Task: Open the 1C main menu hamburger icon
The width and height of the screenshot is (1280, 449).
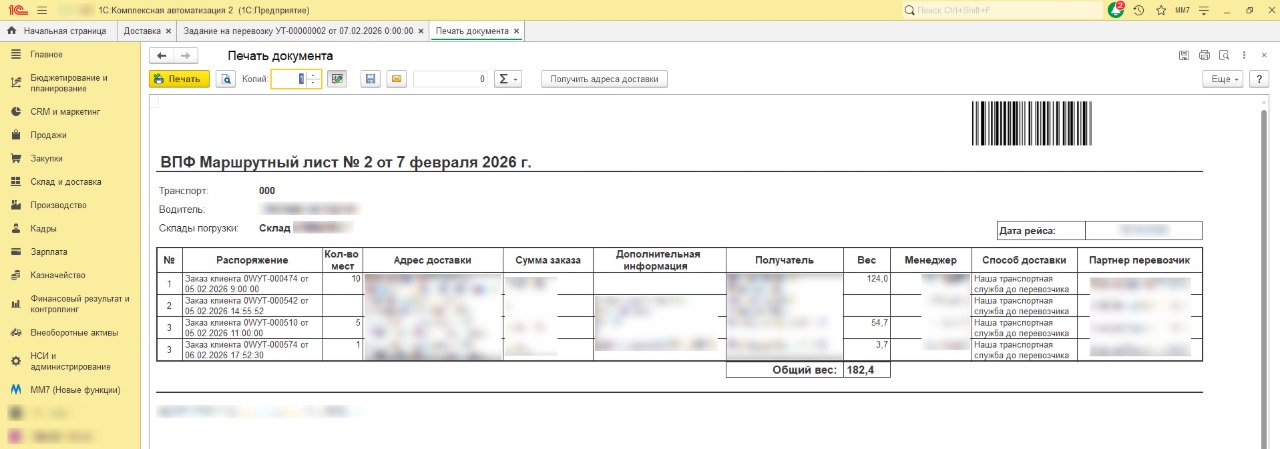Action: [x=41, y=9]
